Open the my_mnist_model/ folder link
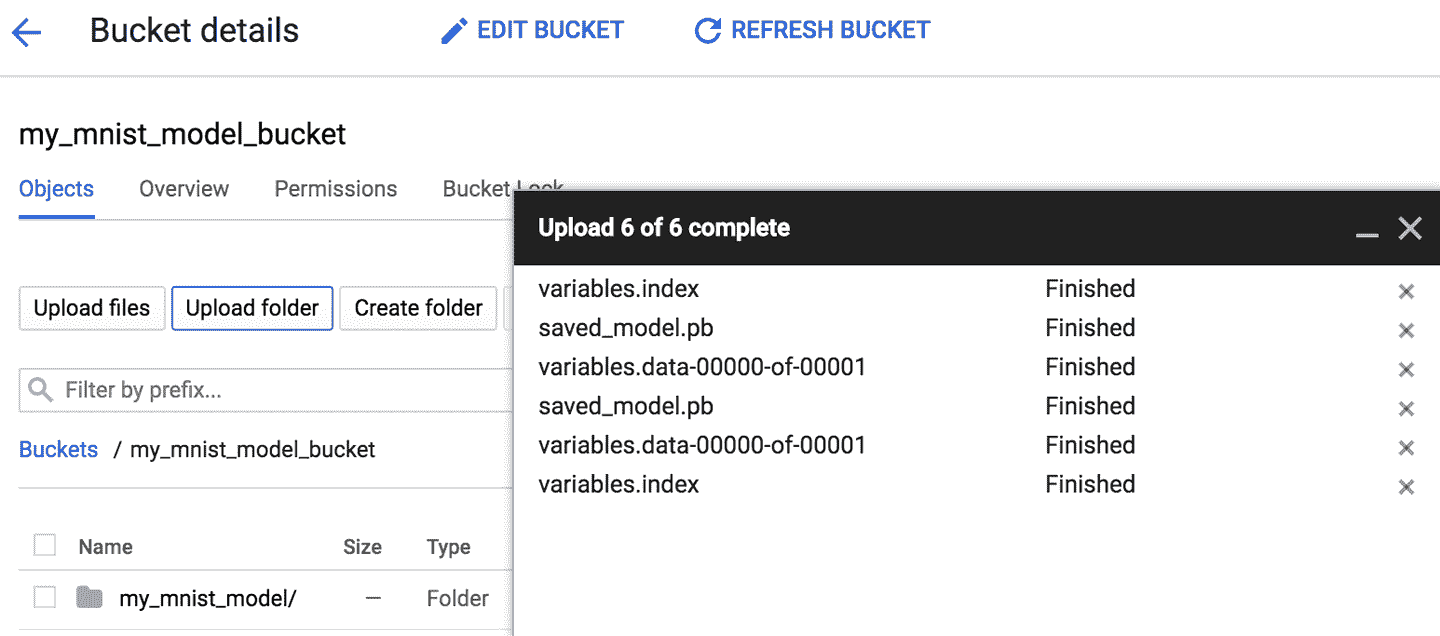 [x=208, y=599]
